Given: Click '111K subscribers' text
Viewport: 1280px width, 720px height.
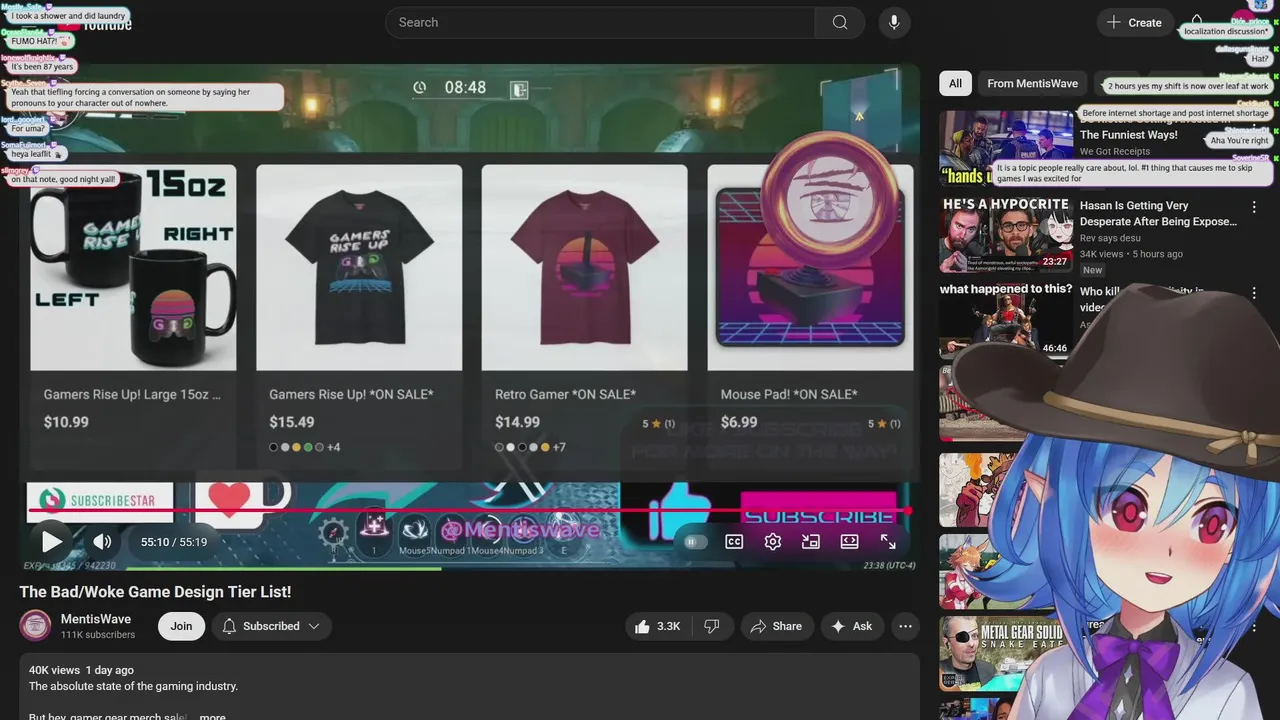Looking at the screenshot, I should (98, 635).
